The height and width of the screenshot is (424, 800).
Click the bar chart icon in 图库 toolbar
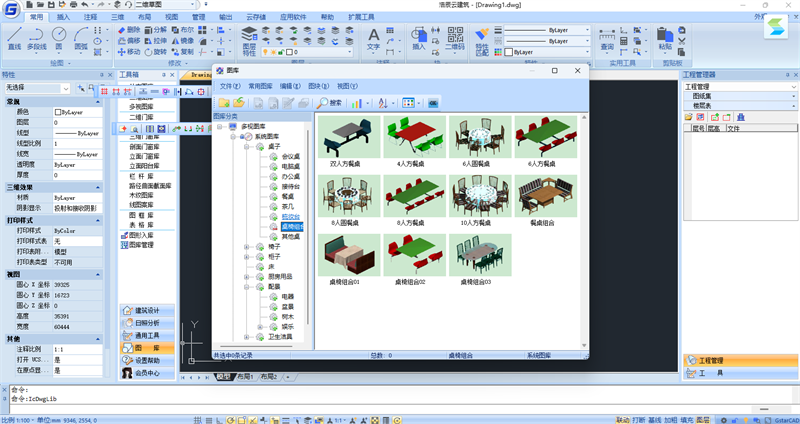click(x=357, y=103)
